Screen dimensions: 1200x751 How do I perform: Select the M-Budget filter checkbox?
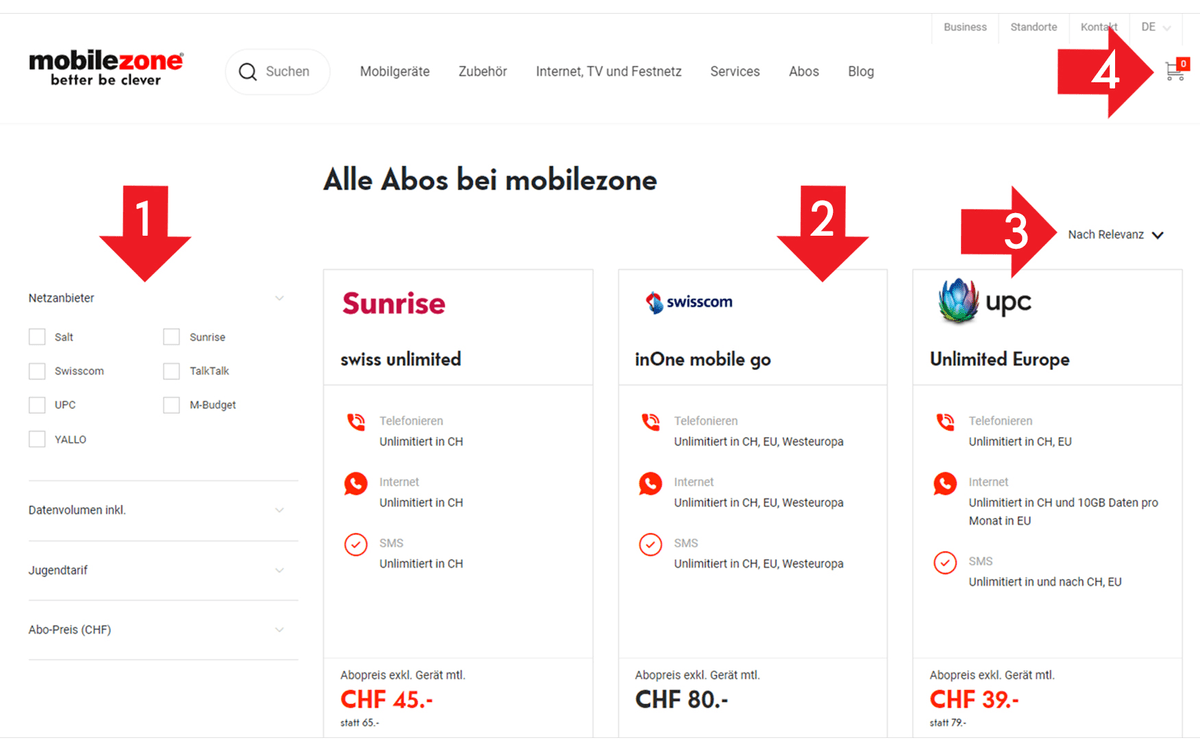point(170,404)
